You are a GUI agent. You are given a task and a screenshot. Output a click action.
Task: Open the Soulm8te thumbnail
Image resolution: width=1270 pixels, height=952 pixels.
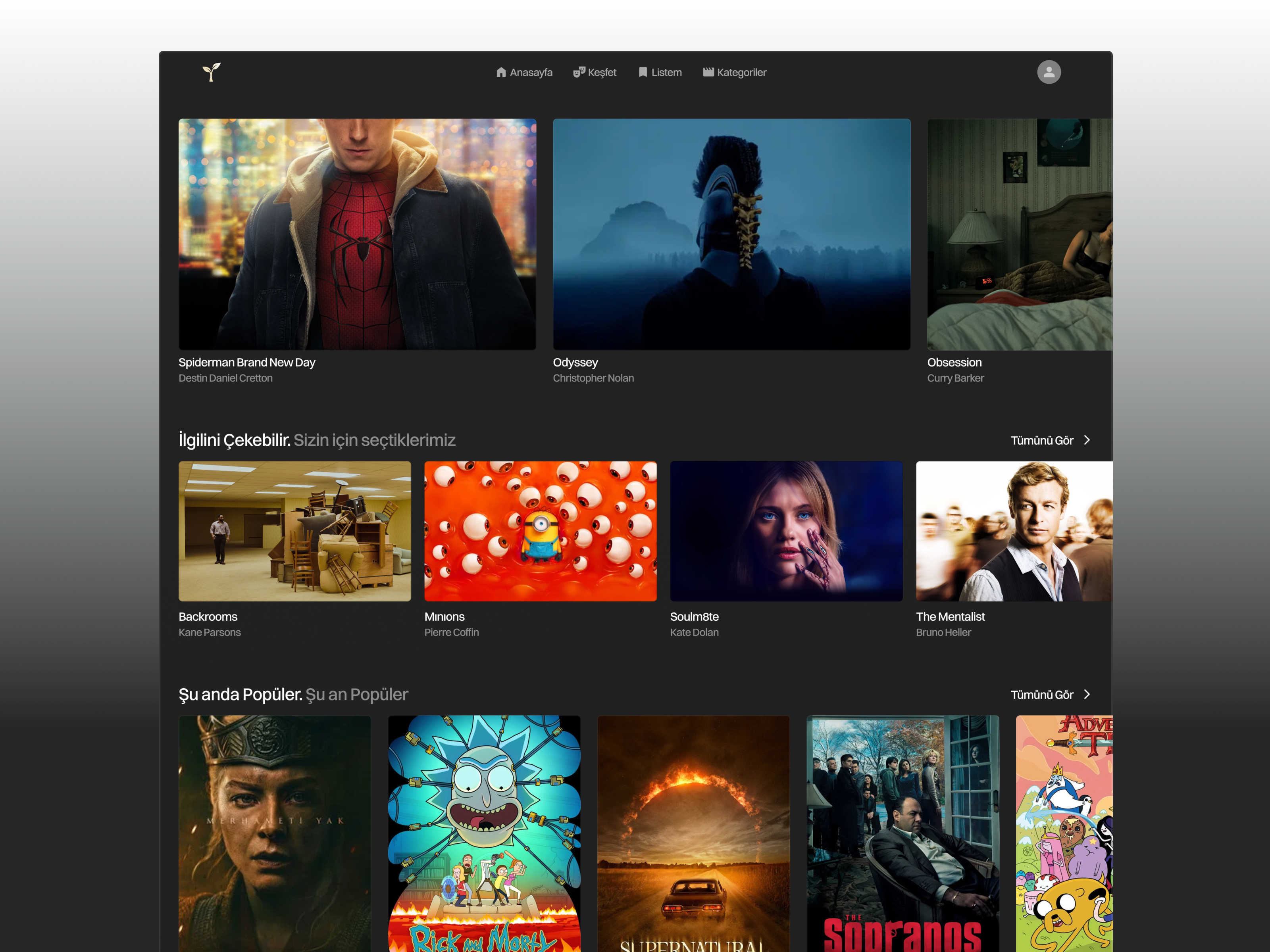point(786,532)
